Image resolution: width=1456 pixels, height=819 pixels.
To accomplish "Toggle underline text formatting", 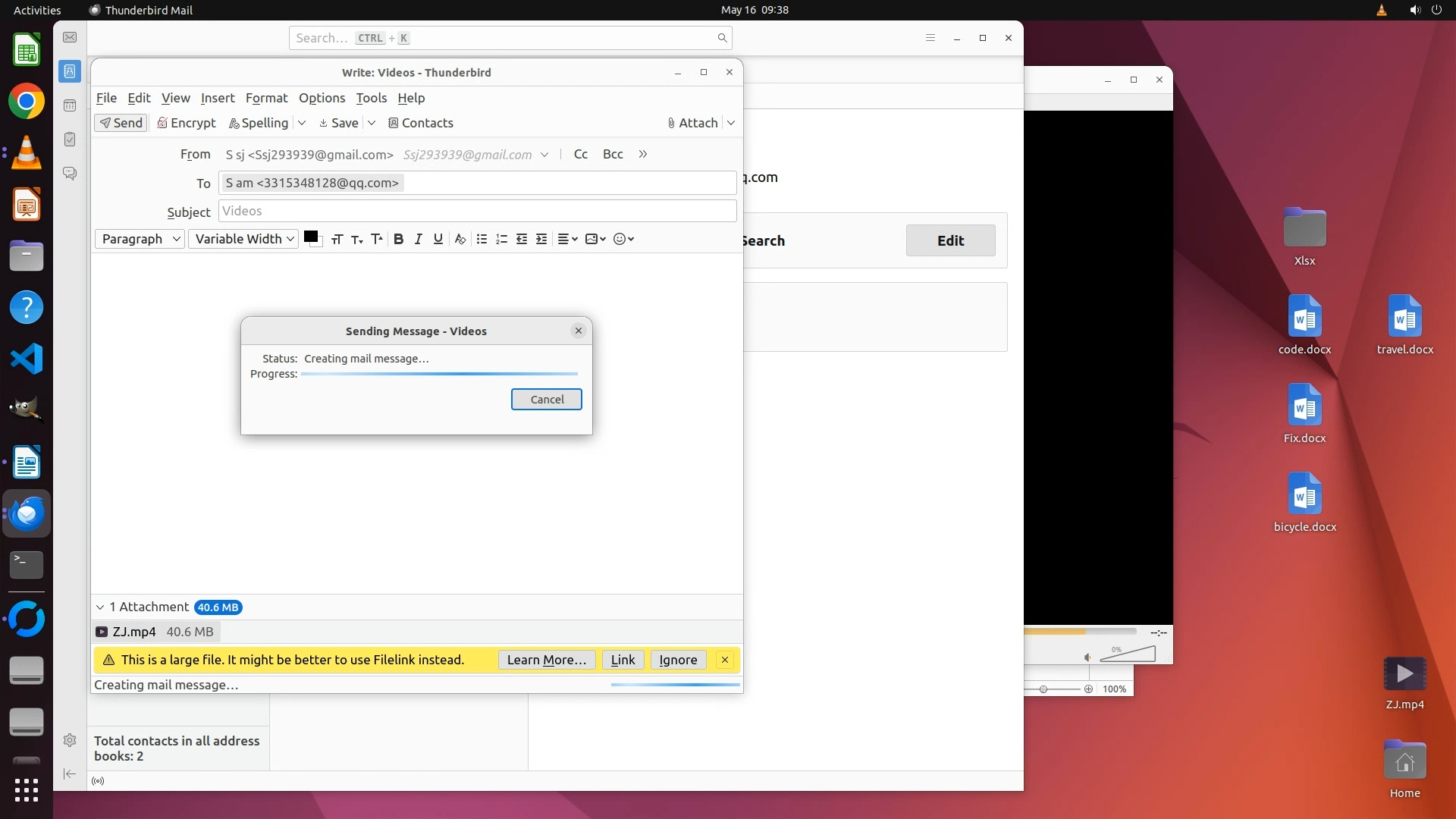I will 438,239.
